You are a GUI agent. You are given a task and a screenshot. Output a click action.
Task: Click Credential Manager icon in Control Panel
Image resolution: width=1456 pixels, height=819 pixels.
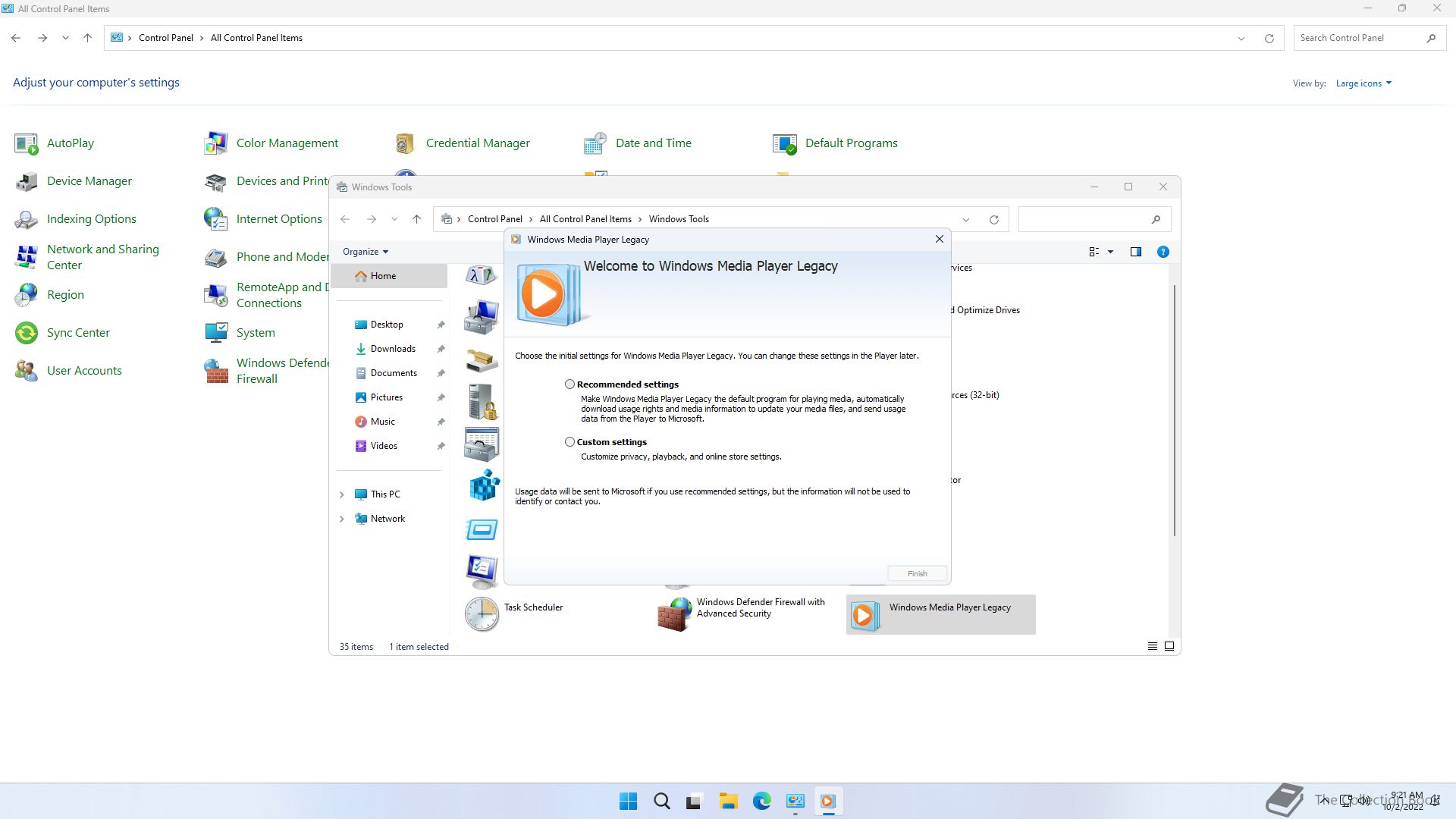click(405, 143)
